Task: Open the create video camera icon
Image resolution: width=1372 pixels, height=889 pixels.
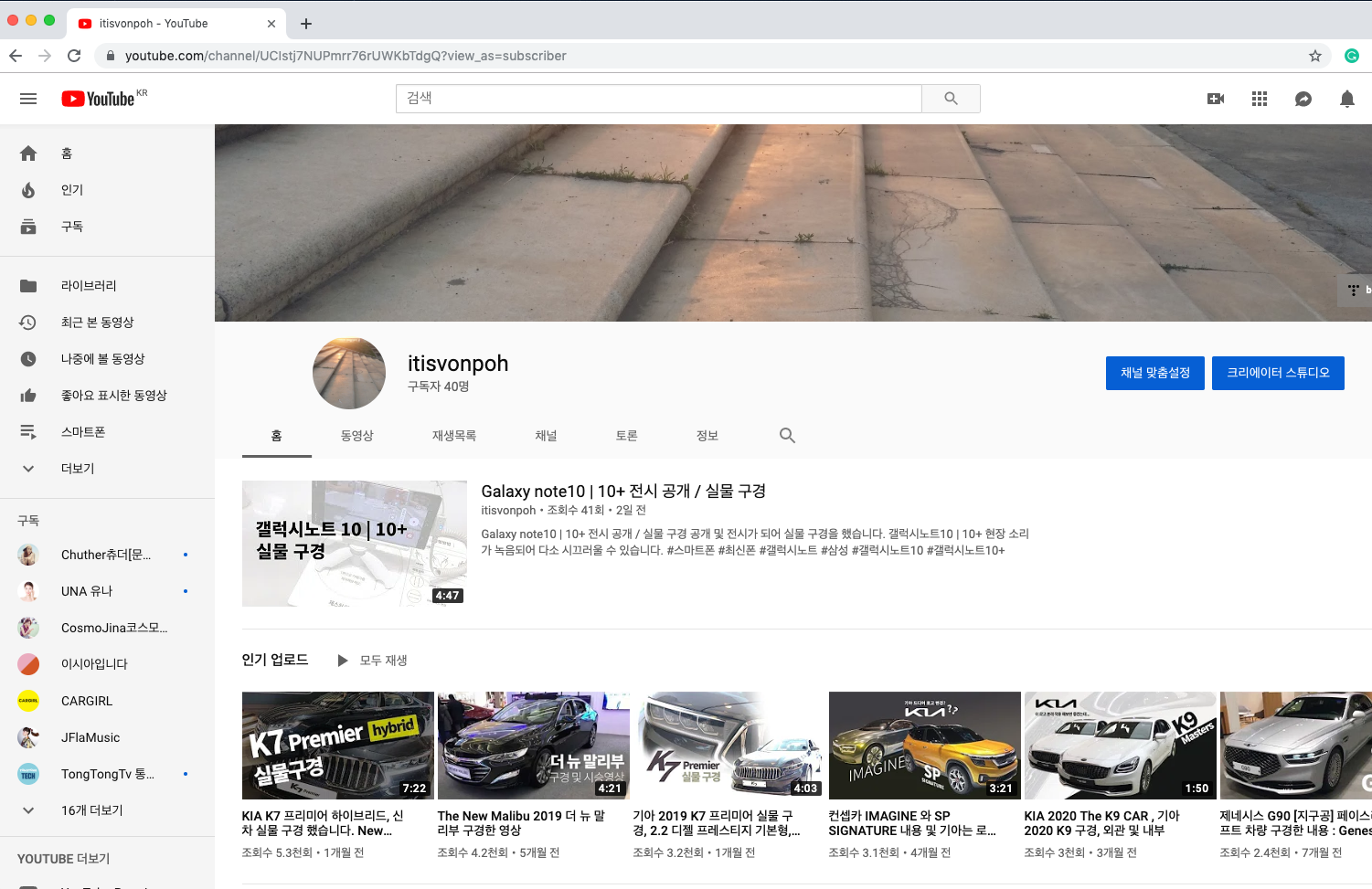Action: tap(1216, 99)
